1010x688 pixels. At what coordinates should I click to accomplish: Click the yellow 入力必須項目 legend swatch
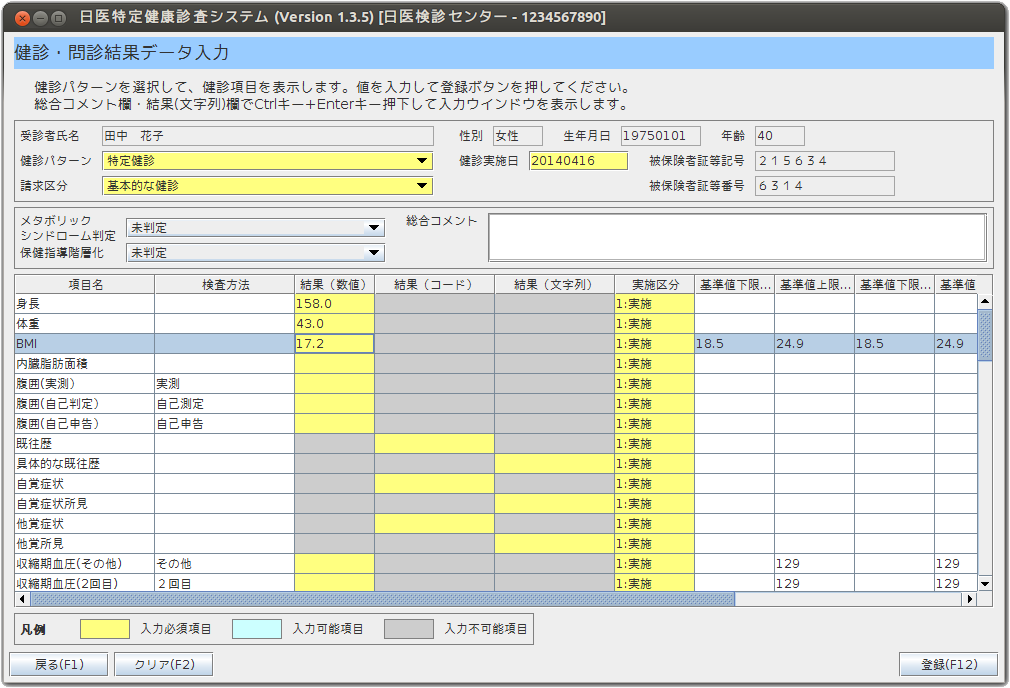point(105,629)
